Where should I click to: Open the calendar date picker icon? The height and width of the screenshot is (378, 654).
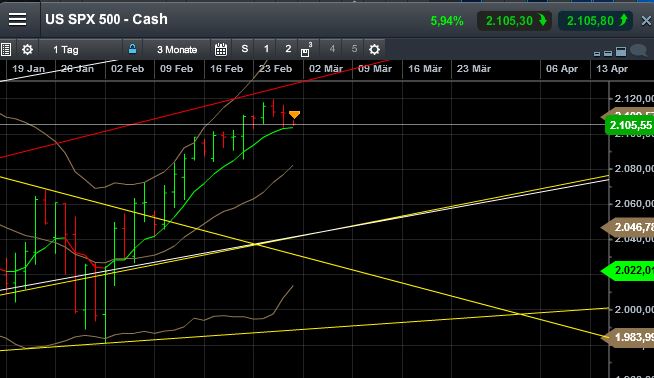click(221, 50)
